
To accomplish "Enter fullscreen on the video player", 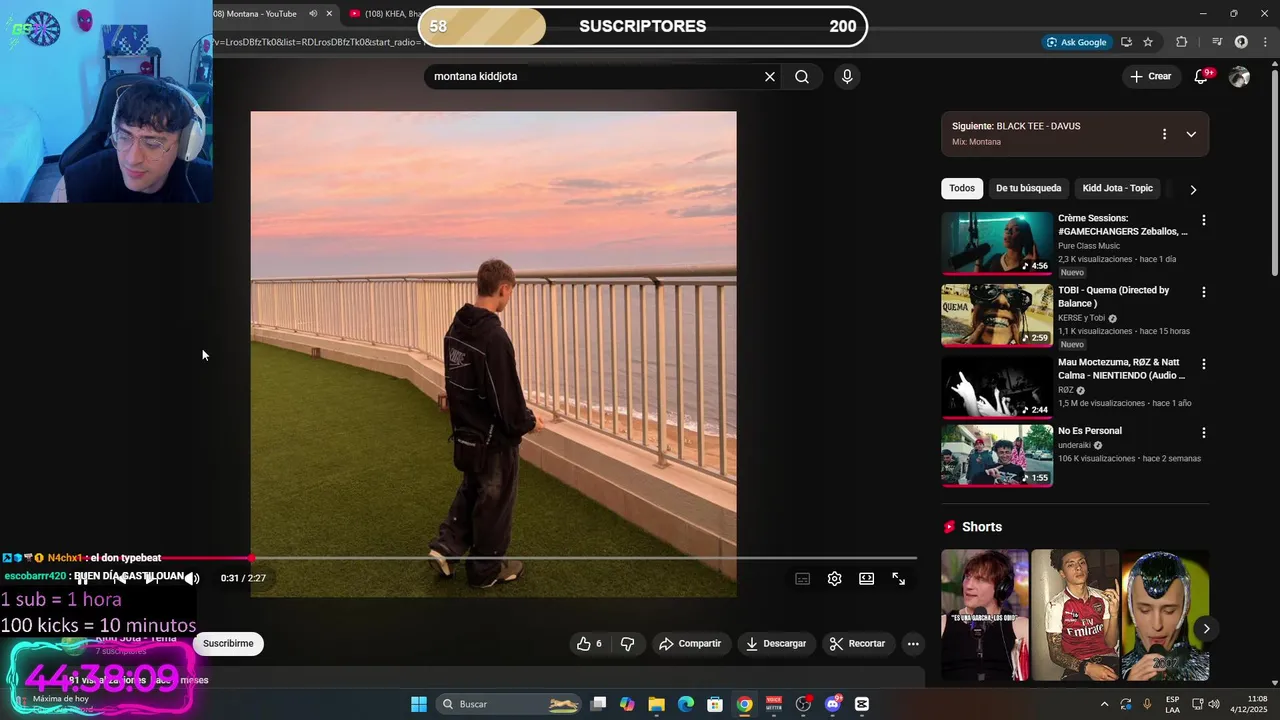I will (899, 579).
